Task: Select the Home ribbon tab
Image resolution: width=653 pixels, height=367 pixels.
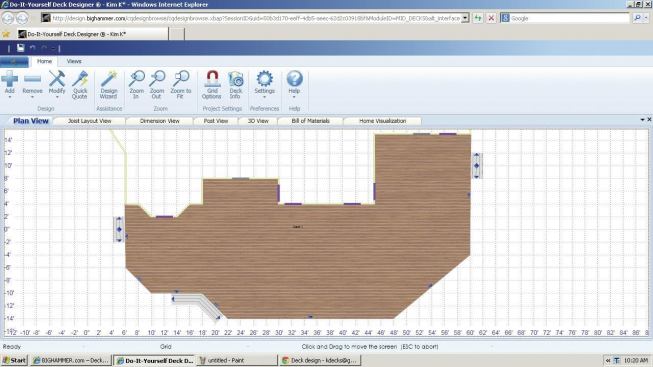Action: [44, 61]
